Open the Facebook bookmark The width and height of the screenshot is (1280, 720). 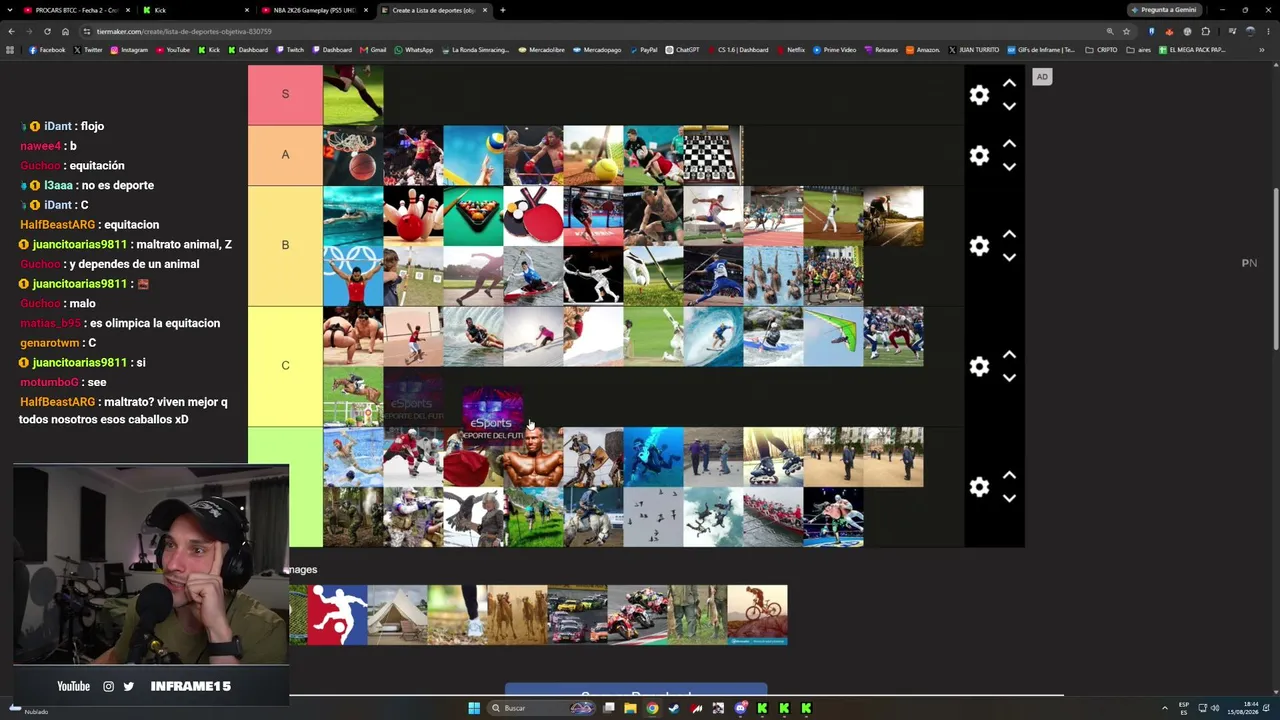(x=47, y=50)
